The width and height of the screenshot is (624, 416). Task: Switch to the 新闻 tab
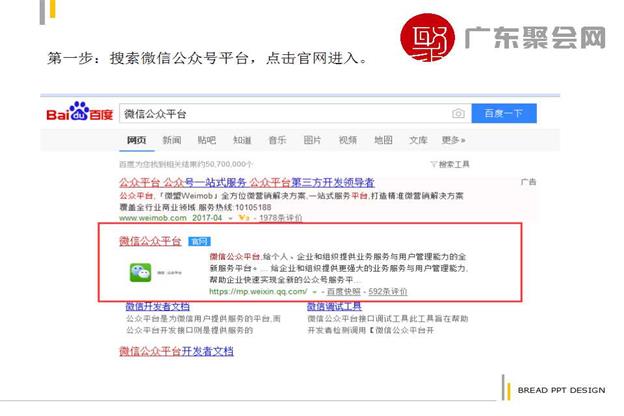tap(172, 140)
